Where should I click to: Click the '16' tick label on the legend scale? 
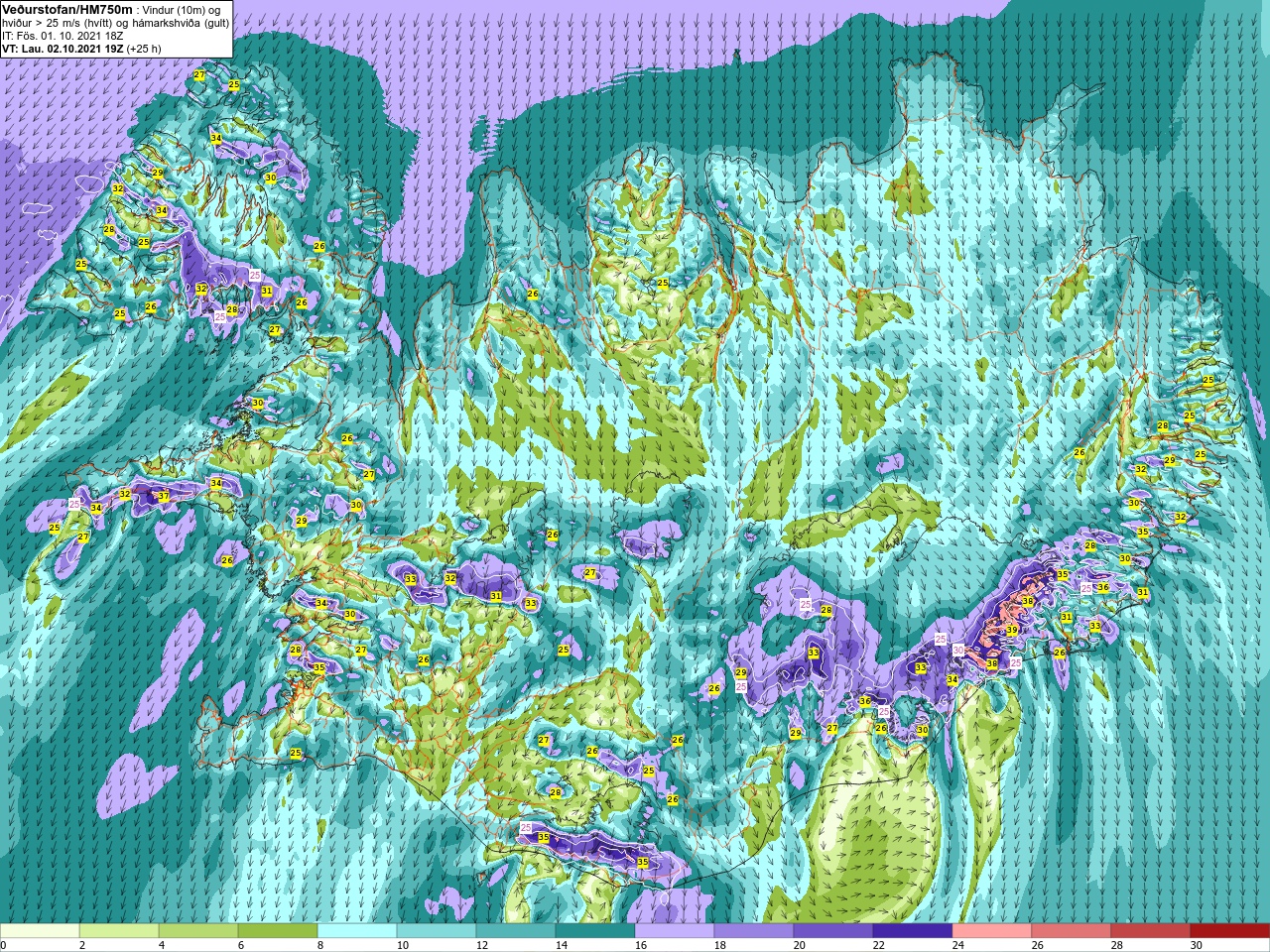[640, 945]
